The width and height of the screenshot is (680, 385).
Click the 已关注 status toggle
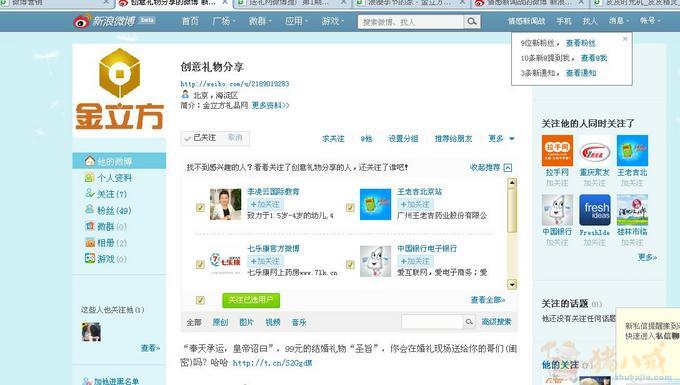200,138
